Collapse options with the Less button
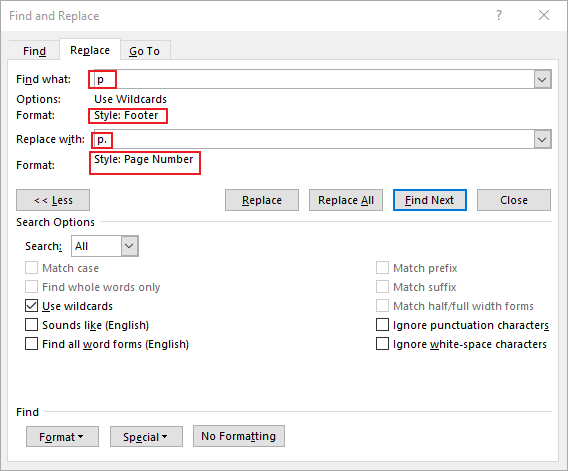568x471 pixels. (53, 200)
